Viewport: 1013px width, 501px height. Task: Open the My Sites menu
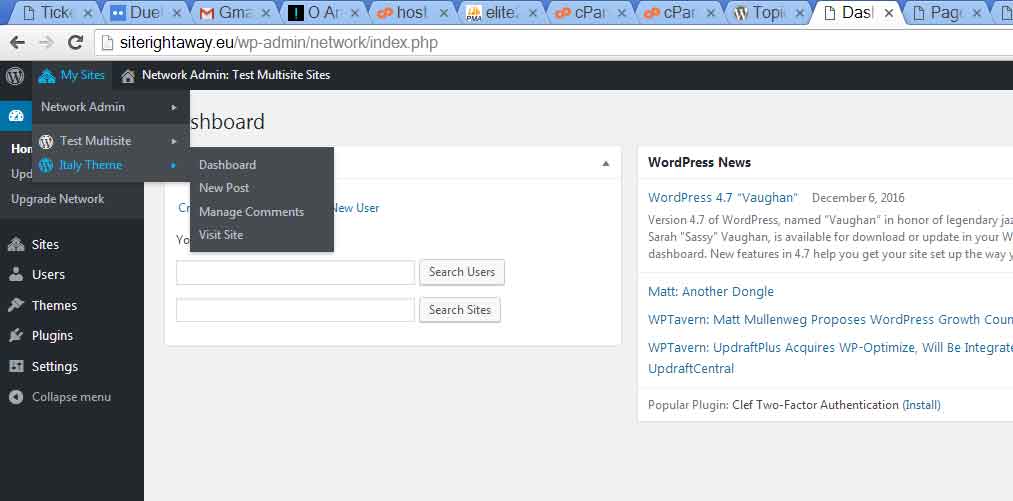click(x=71, y=76)
